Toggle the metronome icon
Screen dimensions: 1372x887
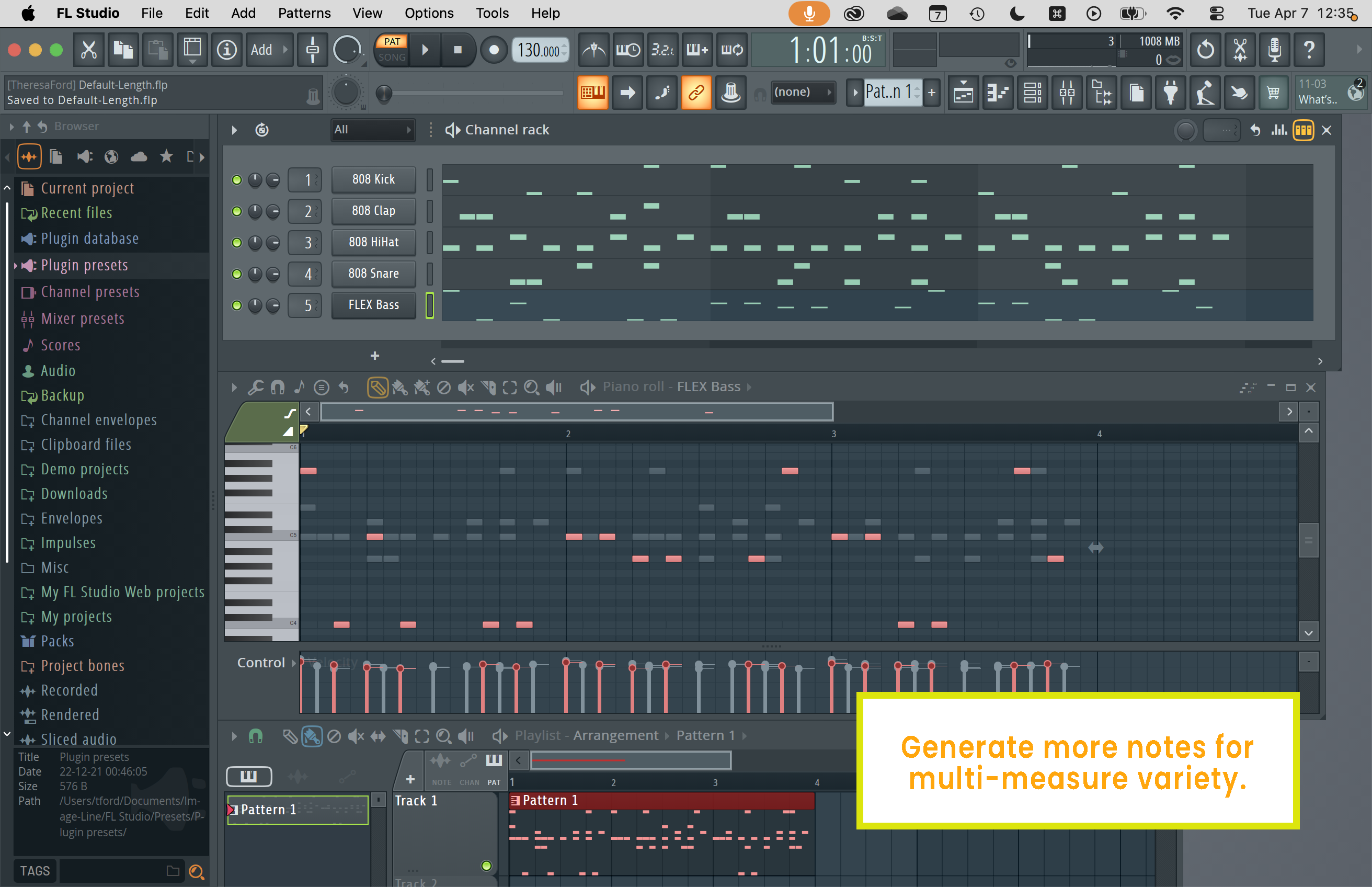click(593, 50)
